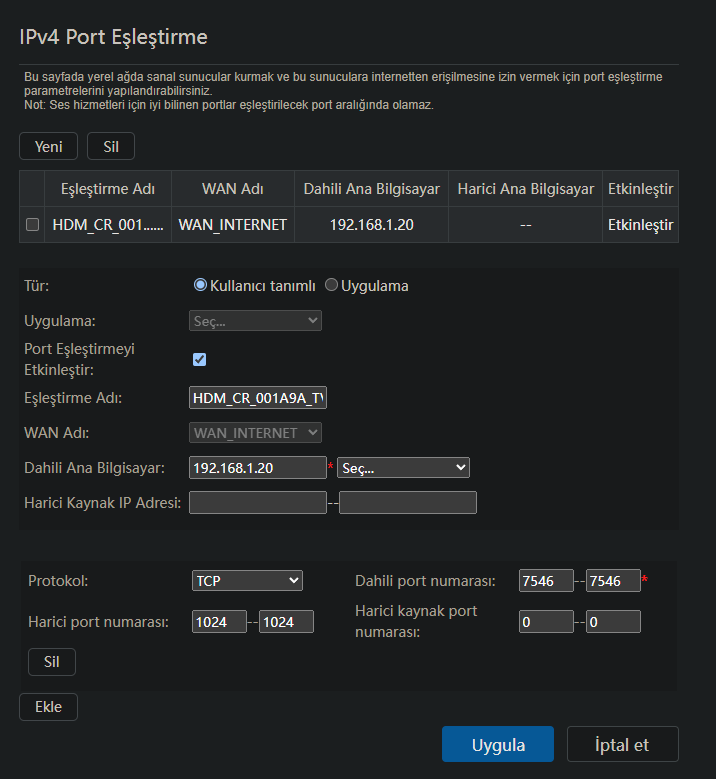Click the Sil button above the table
716x779 pixels.
click(x=111, y=146)
